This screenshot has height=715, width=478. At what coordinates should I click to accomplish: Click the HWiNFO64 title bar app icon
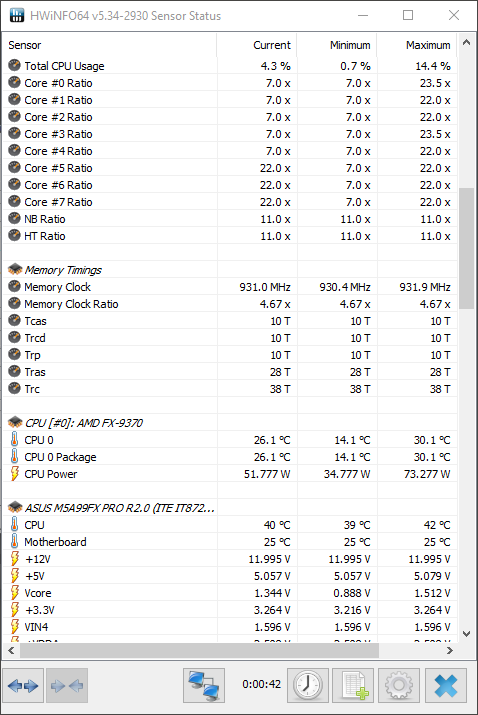(x=16, y=16)
